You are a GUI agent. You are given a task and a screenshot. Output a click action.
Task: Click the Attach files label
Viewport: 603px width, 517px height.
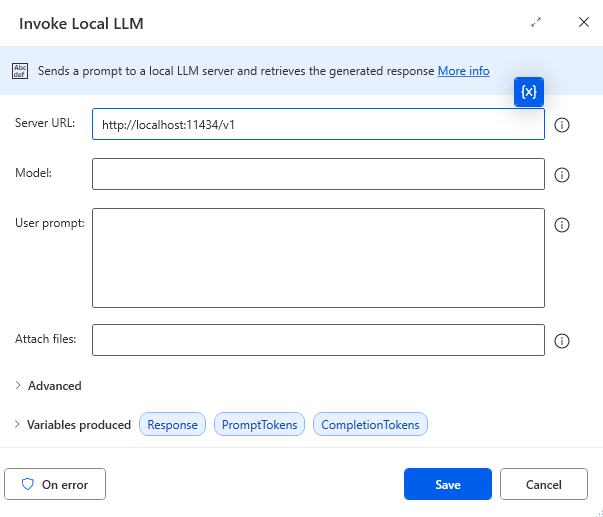pyautogui.click(x=46, y=339)
